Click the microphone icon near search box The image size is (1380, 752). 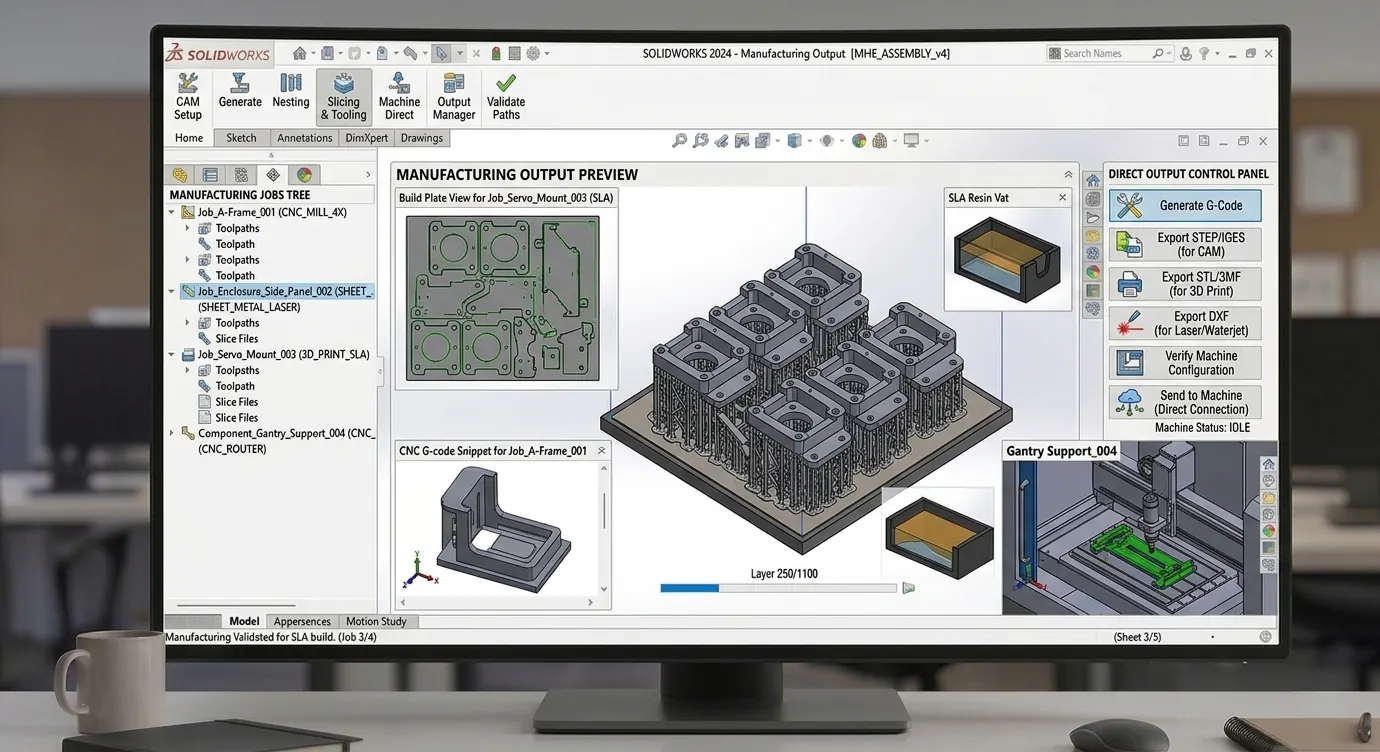(x=1185, y=53)
